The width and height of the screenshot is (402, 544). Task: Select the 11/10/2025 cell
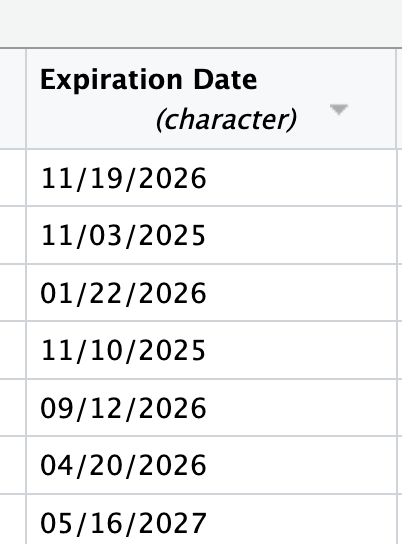click(211, 350)
